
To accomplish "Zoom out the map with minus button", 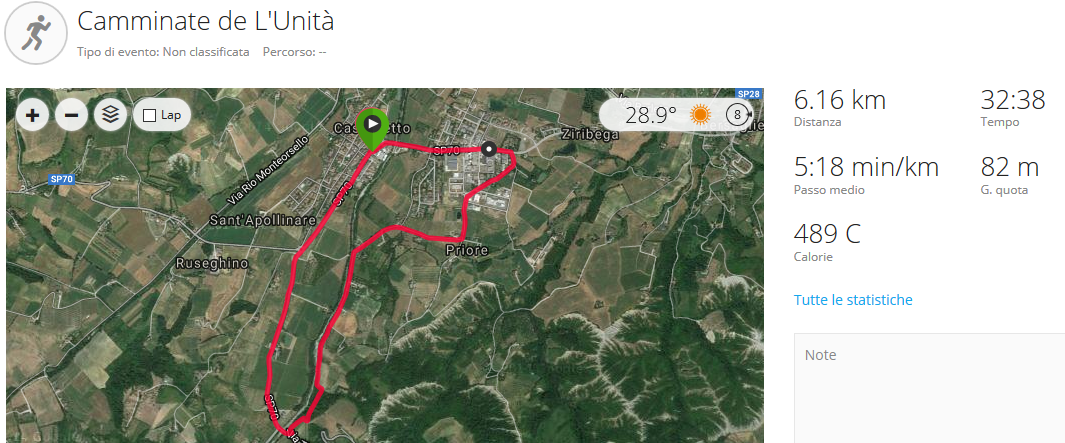I will pos(71,115).
